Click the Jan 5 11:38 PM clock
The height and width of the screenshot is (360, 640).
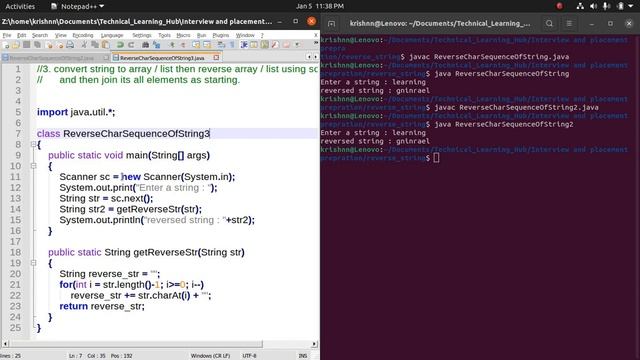pyautogui.click(x=320, y=6)
